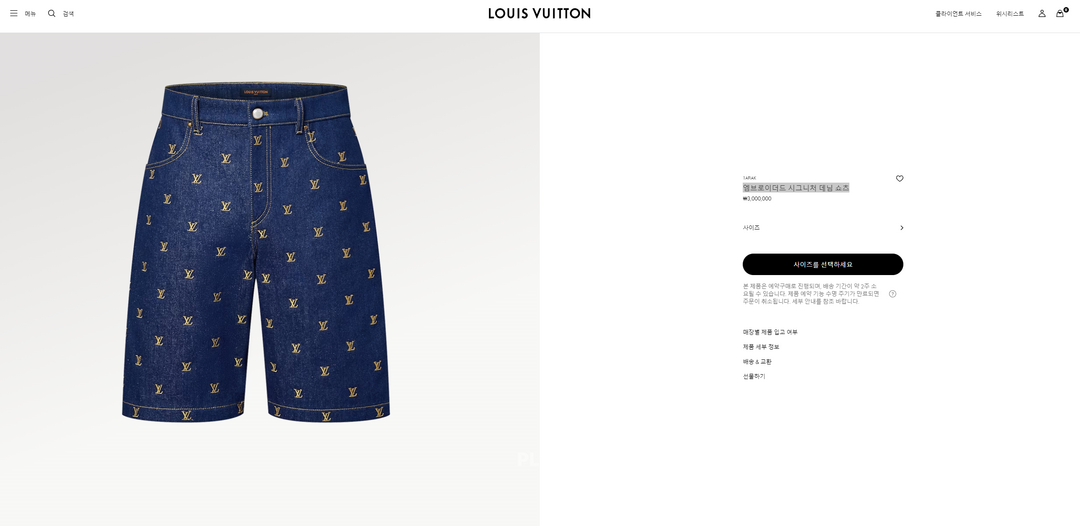The width and height of the screenshot is (1080, 526).
Task: Expand the size chevron arrow
Action: pos(901,228)
